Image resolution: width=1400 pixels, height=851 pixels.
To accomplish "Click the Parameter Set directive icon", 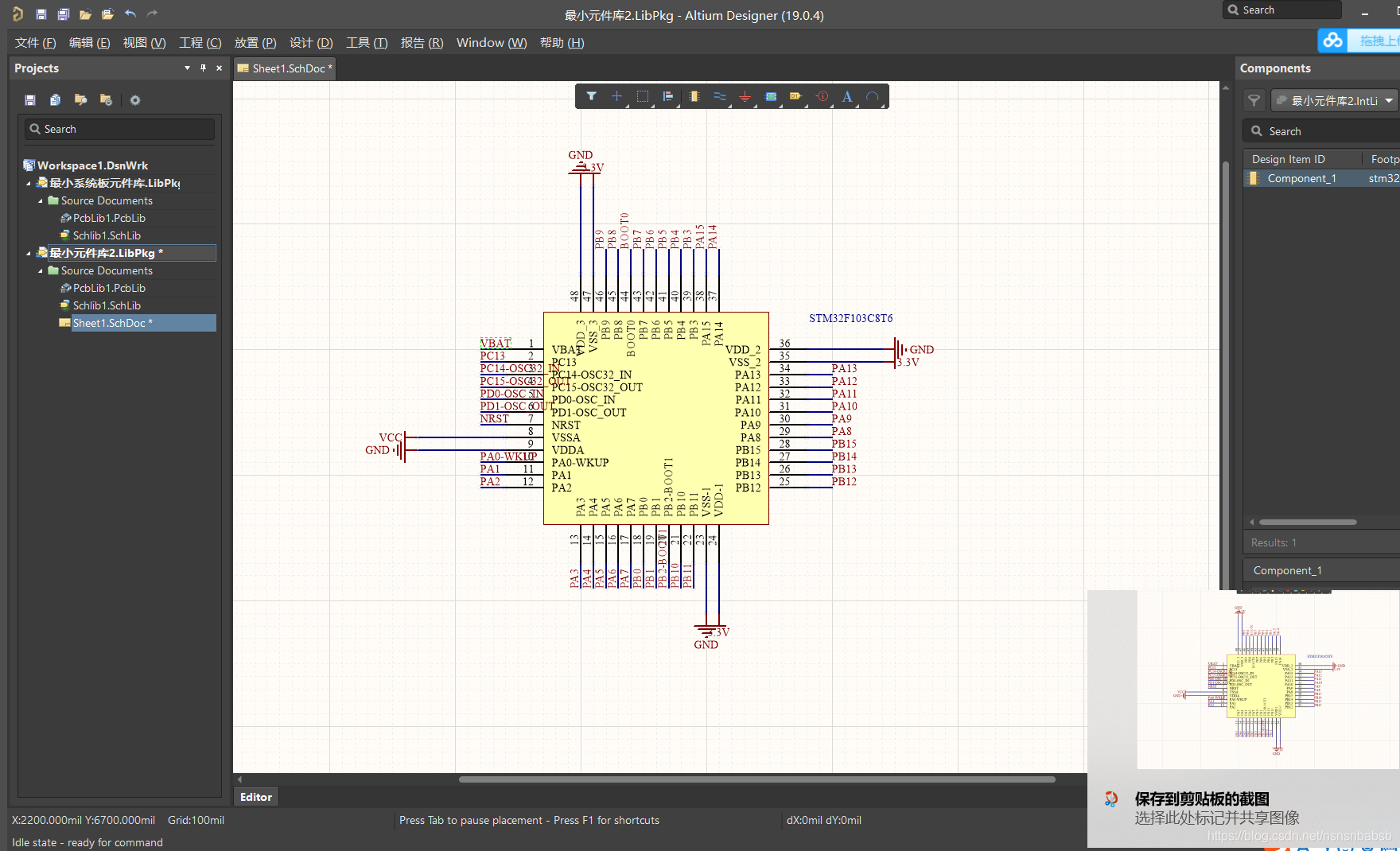I will pyautogui.click(x=822, y=96).
